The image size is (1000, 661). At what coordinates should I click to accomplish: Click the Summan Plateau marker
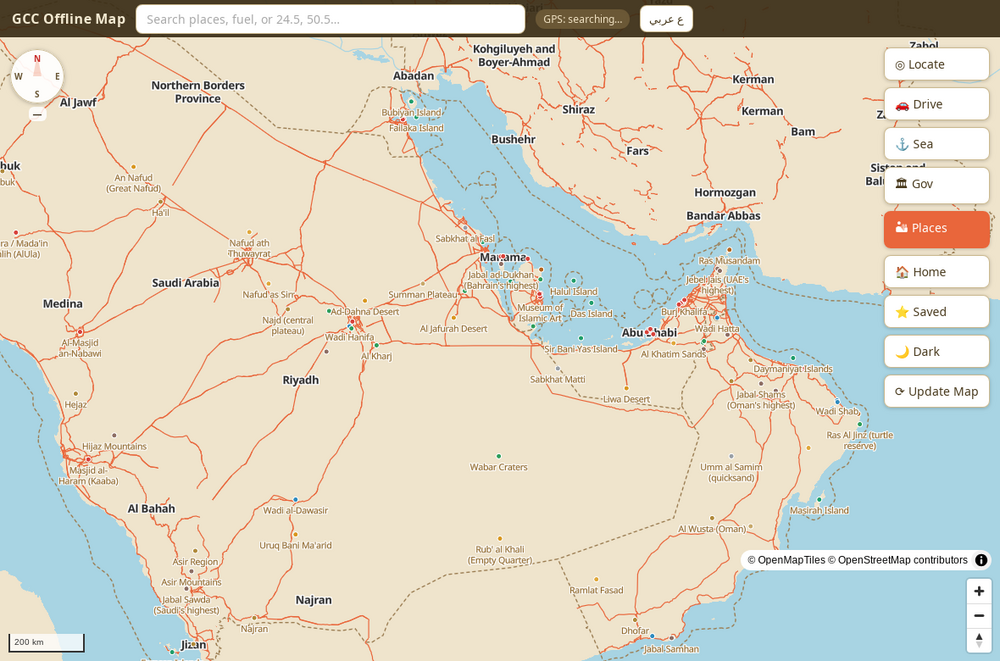(x=422, y=284)
